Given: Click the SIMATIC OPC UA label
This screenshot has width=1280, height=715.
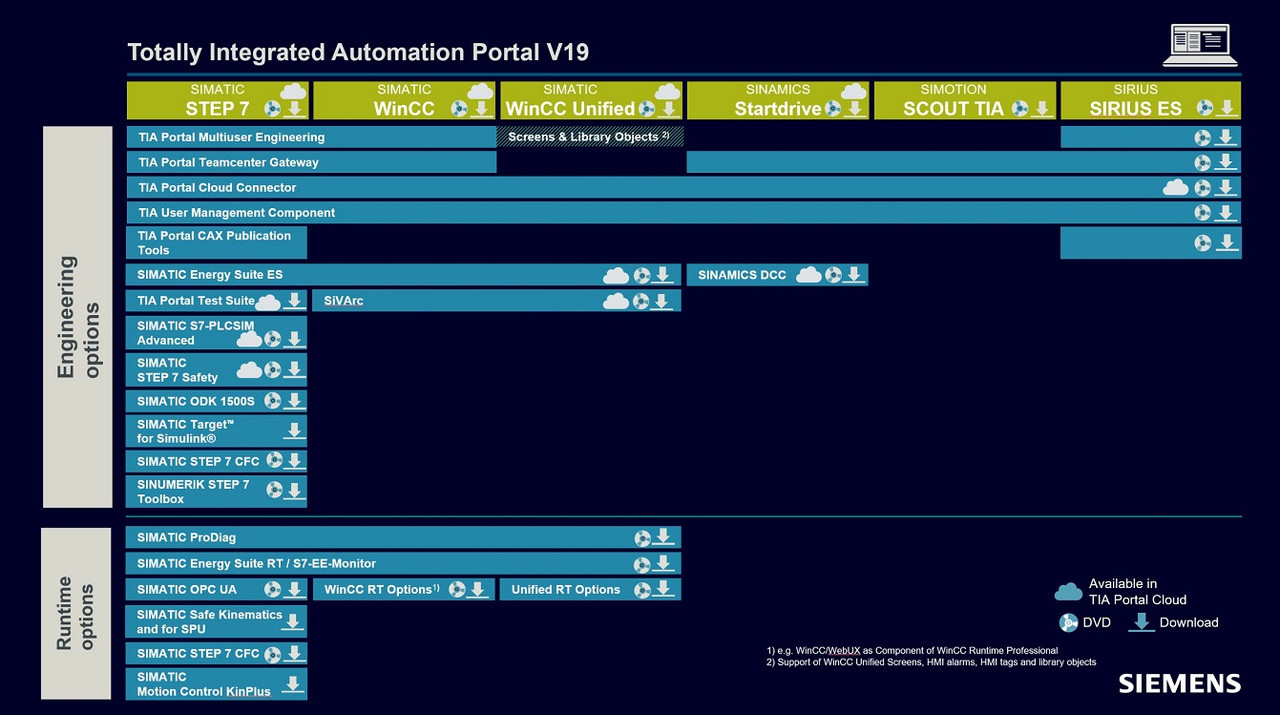Looking at the screenshot, I should pos(187,590).
